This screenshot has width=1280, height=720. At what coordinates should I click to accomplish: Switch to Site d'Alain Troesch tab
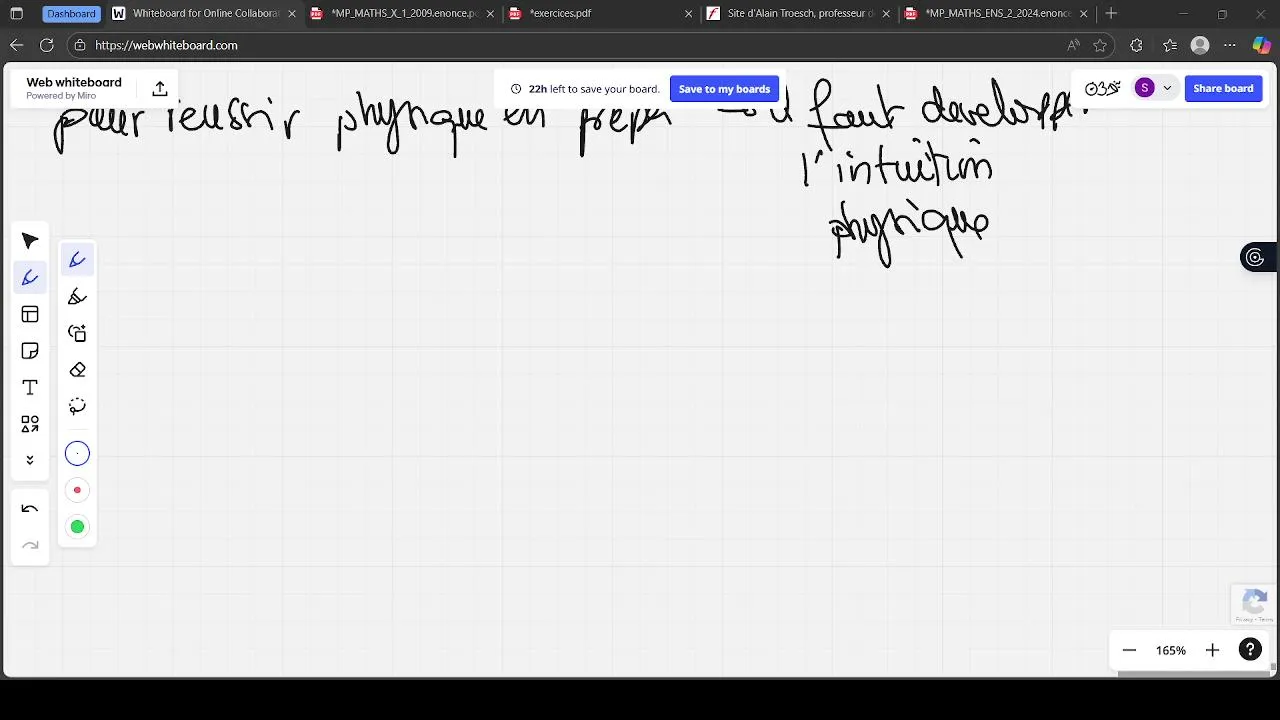pyautogui.click(x=798, y=14)
